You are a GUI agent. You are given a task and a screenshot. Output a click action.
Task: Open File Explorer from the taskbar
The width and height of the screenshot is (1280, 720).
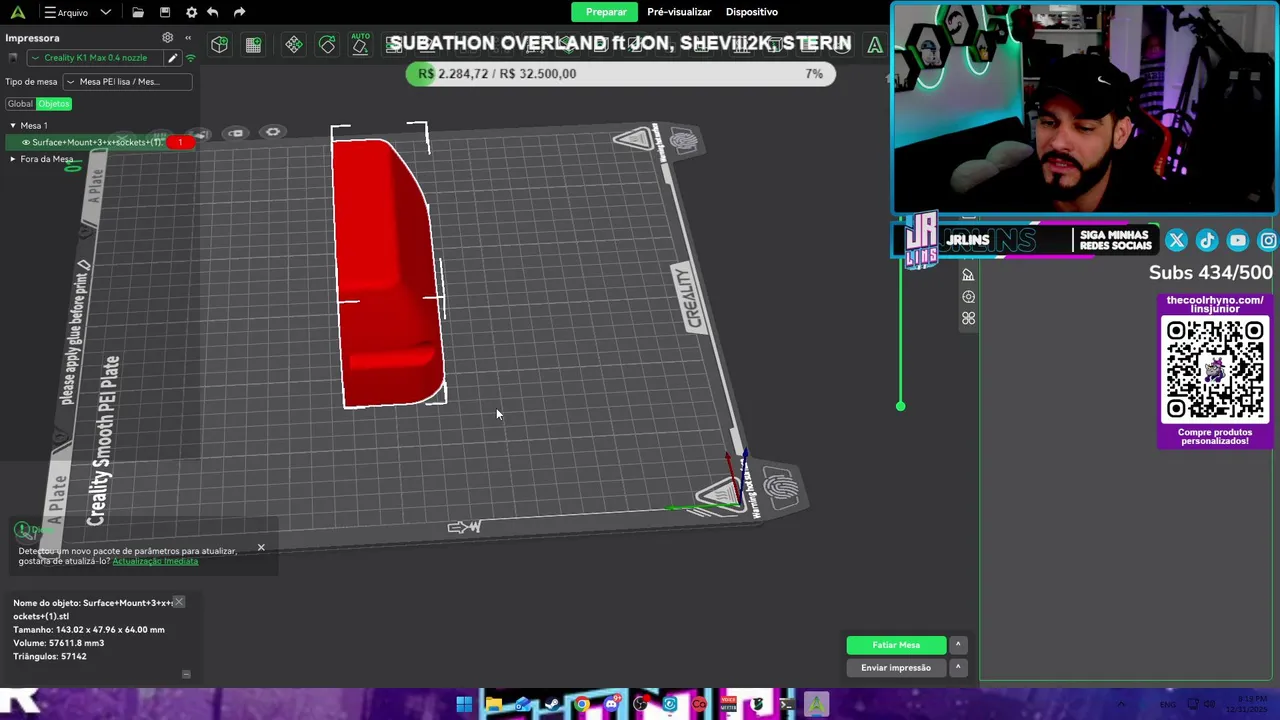click(493, 705)
